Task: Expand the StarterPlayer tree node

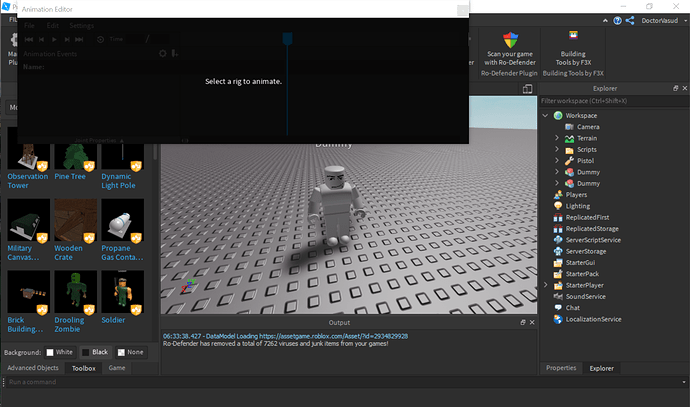Action: 546,285
